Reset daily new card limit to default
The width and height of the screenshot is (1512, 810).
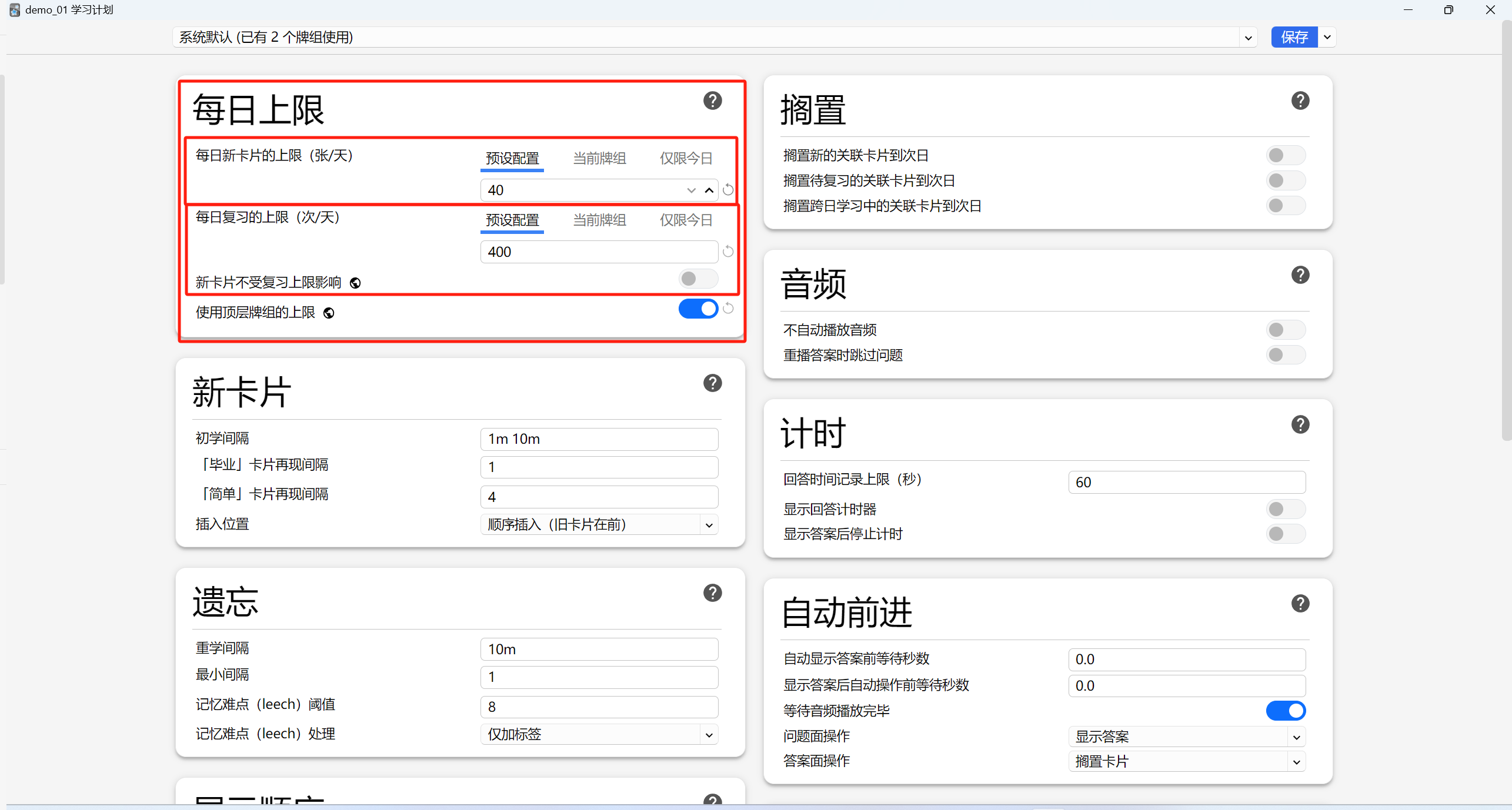pyautogui.click(x=728, y=190)
